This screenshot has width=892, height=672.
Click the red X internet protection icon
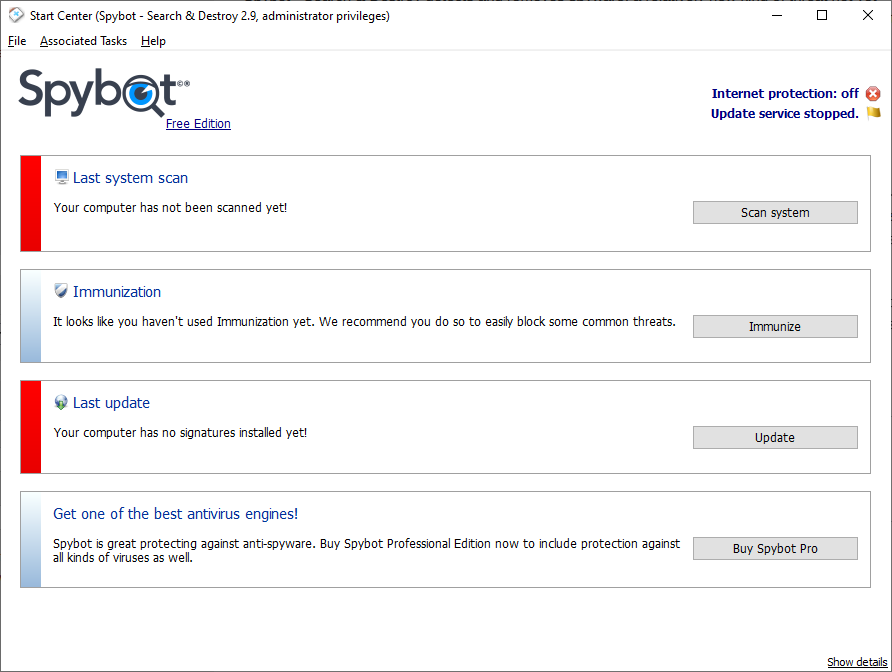(873, 93)
